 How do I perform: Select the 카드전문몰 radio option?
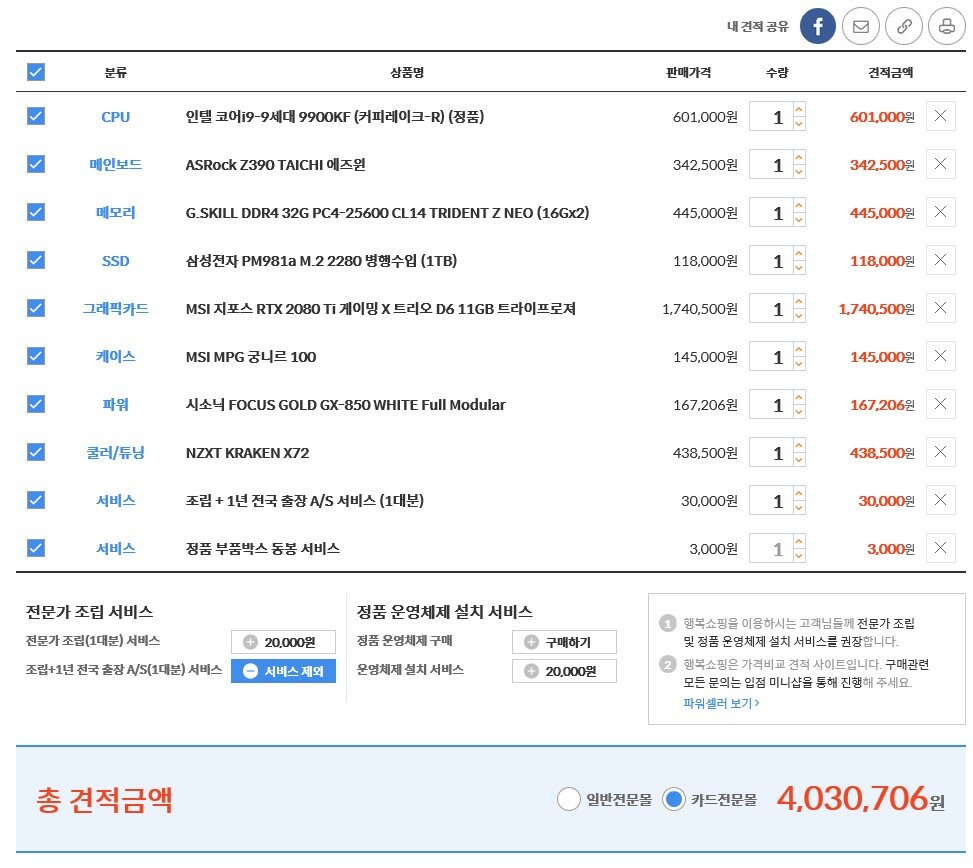pyautogui.click(x=673, y=799)
